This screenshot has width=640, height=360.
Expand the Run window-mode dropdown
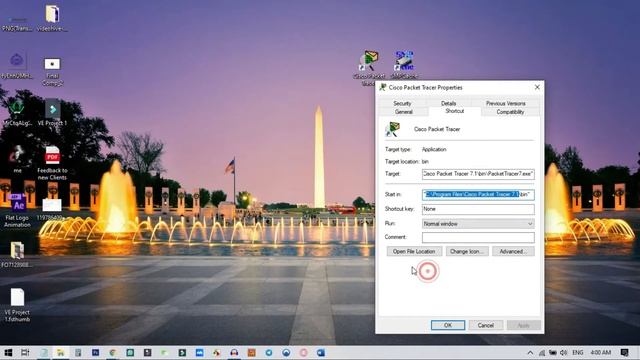[478, 224]
